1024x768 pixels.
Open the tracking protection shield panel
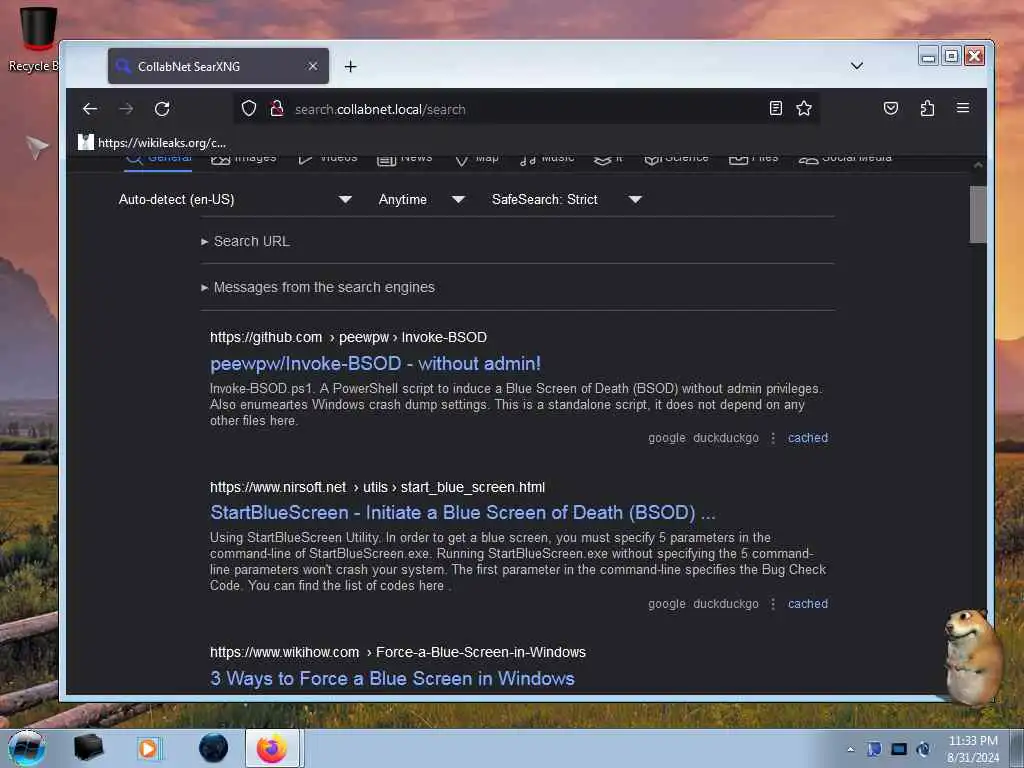point(249,108)
